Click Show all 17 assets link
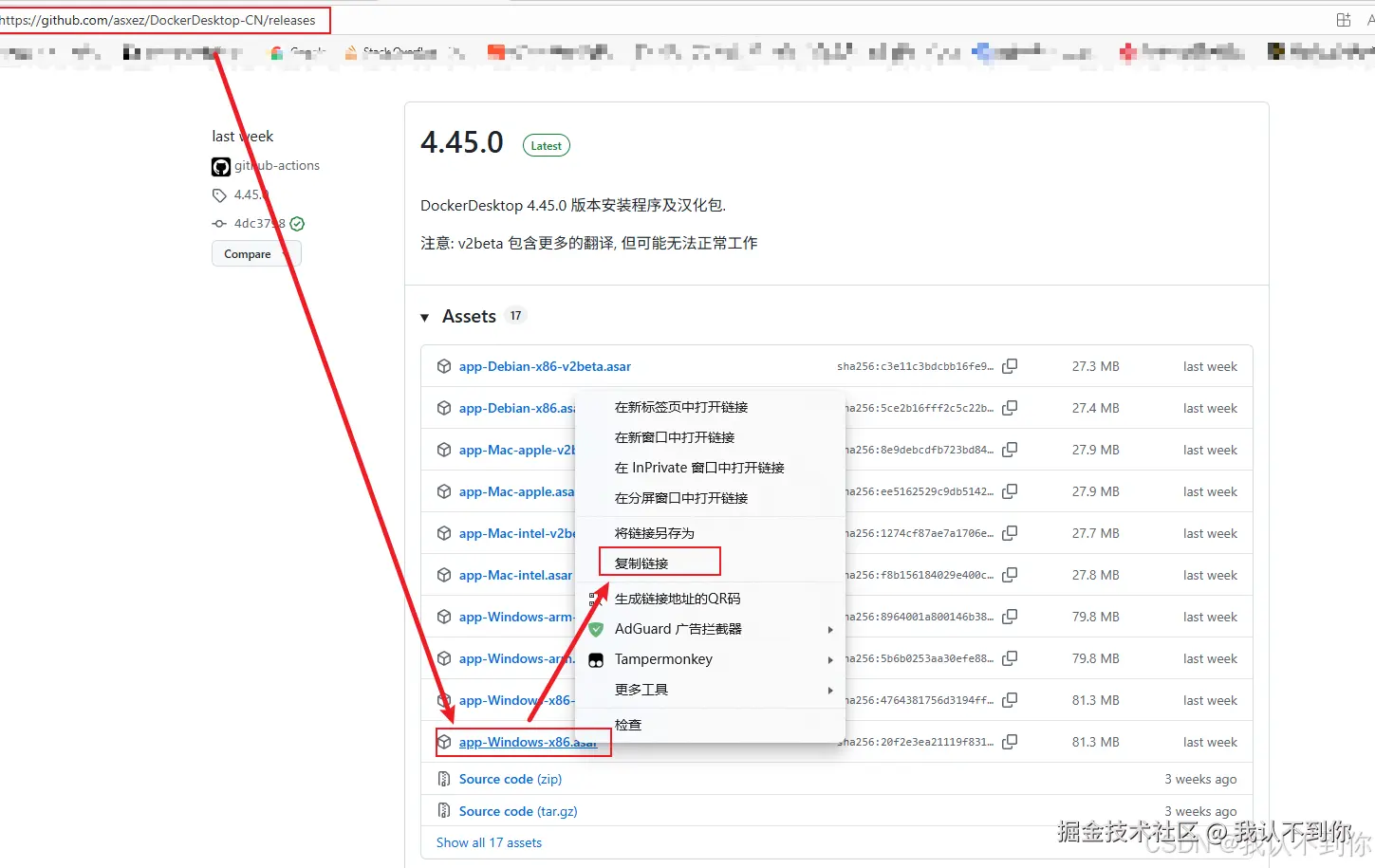Image resolution: width=1375 pixels, height=868 pixels. (489, 842)
